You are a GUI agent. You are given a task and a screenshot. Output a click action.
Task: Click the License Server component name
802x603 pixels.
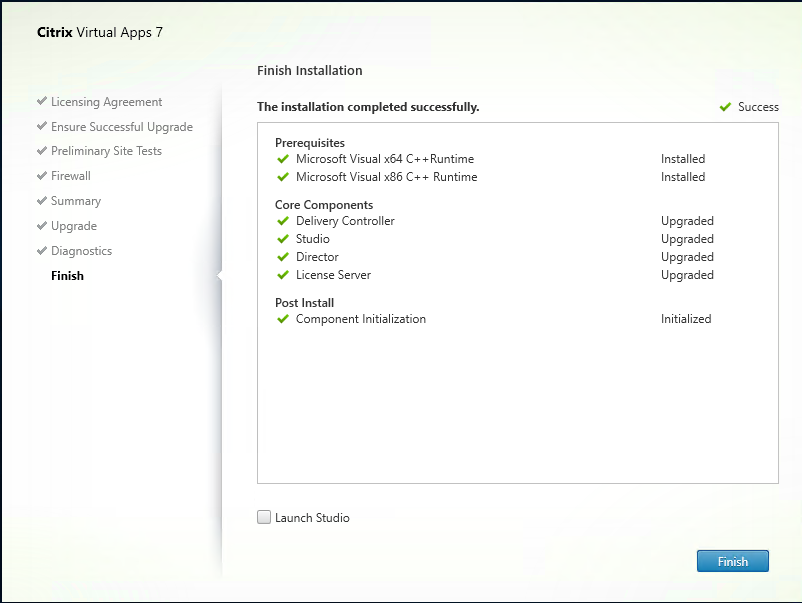click(x=333, y=275)
